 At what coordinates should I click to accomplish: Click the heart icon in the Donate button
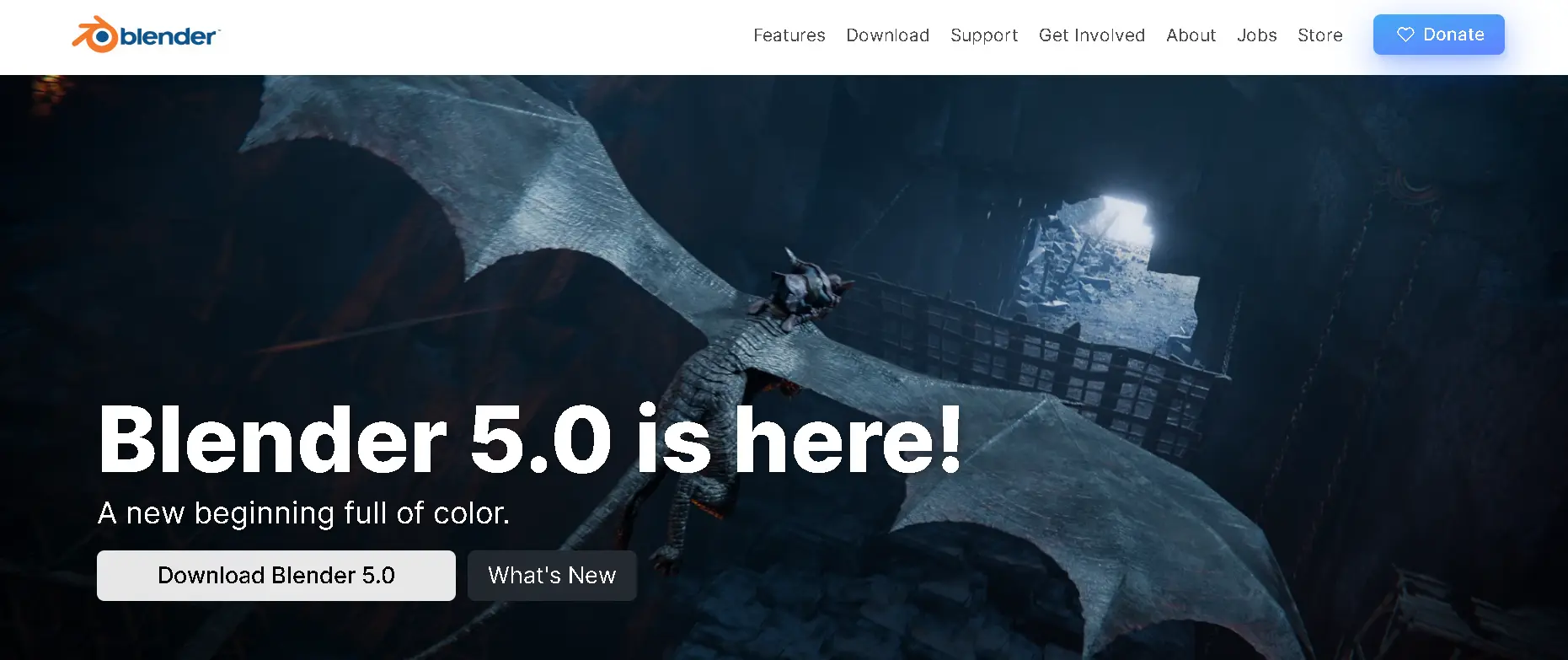point(1405,35)
